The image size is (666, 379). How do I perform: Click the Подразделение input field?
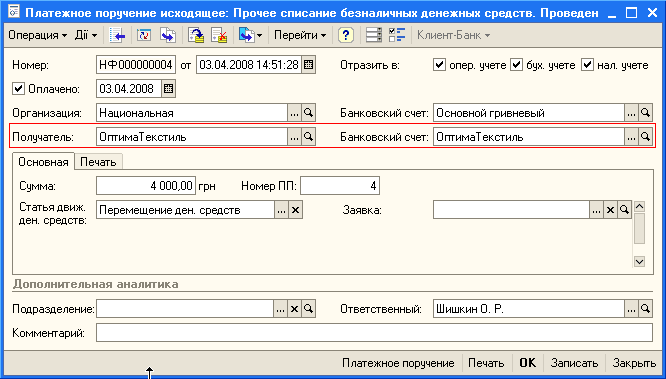pyautogui.click(x=185, y=309)
